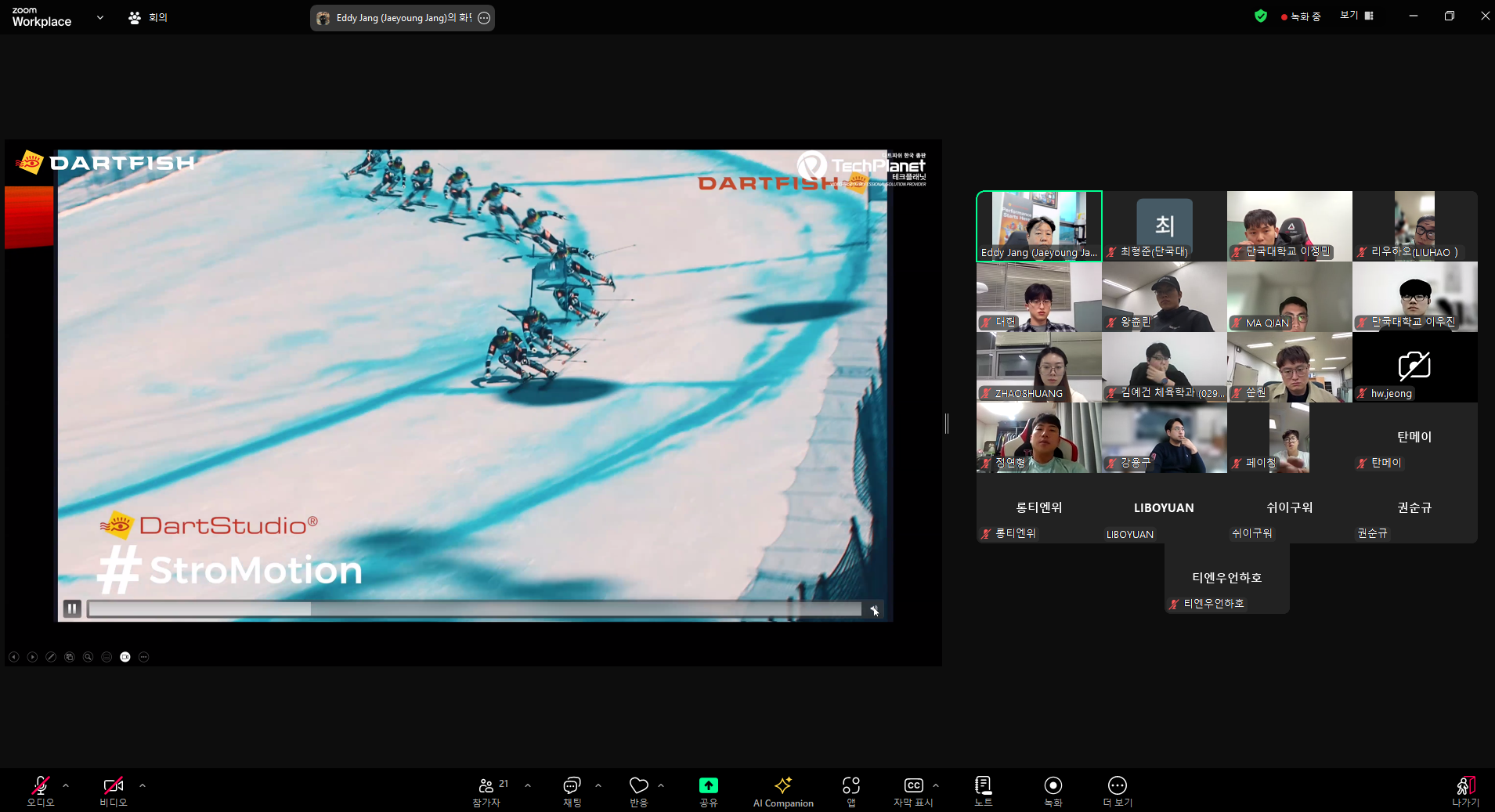Open the 노트 notes panel
This screenshot has height=812, width=1495.
[983, 791]
